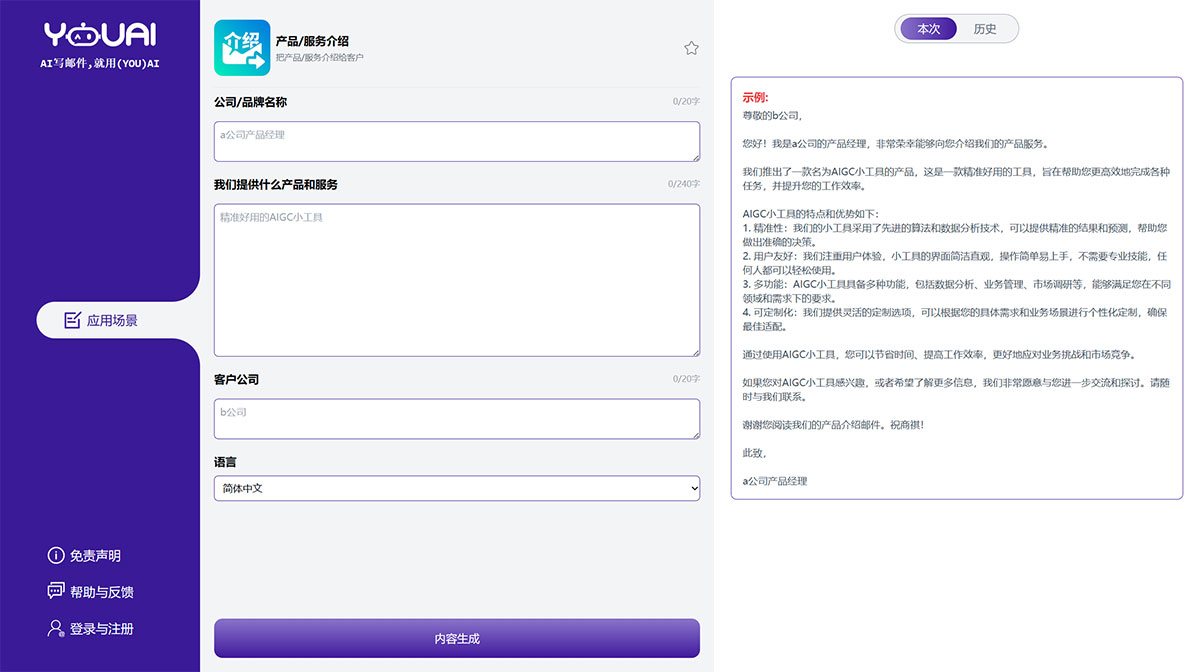
Task: Open the 语言 dropdown showing 简体中文
Action: coord(456,488)
